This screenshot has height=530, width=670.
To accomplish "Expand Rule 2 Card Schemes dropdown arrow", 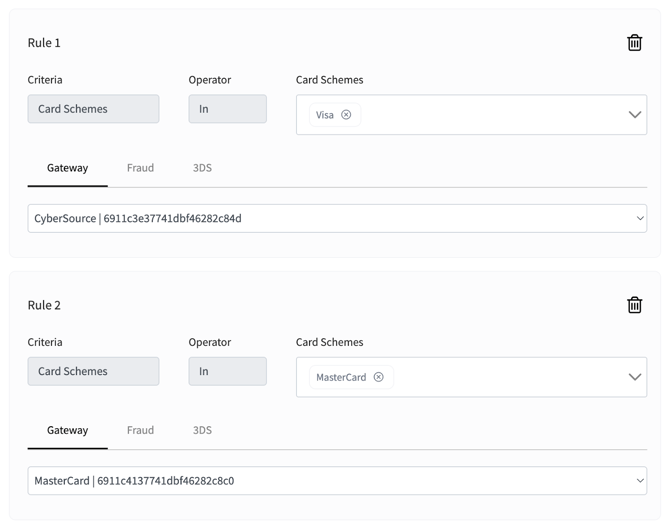I will (634, 377).
